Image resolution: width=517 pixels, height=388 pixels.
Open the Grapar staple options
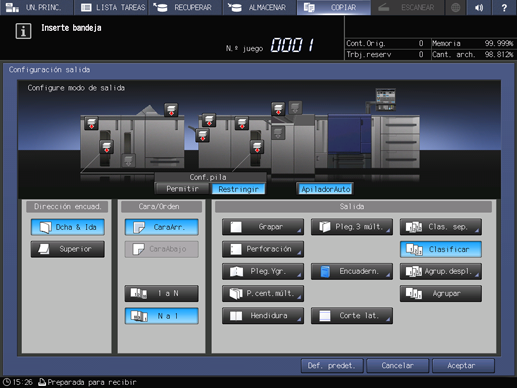263,227
